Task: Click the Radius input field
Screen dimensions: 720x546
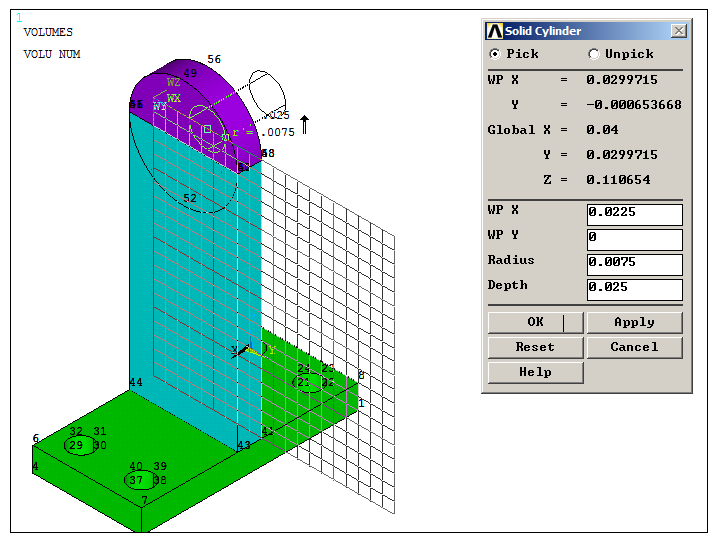Action: 635,264
